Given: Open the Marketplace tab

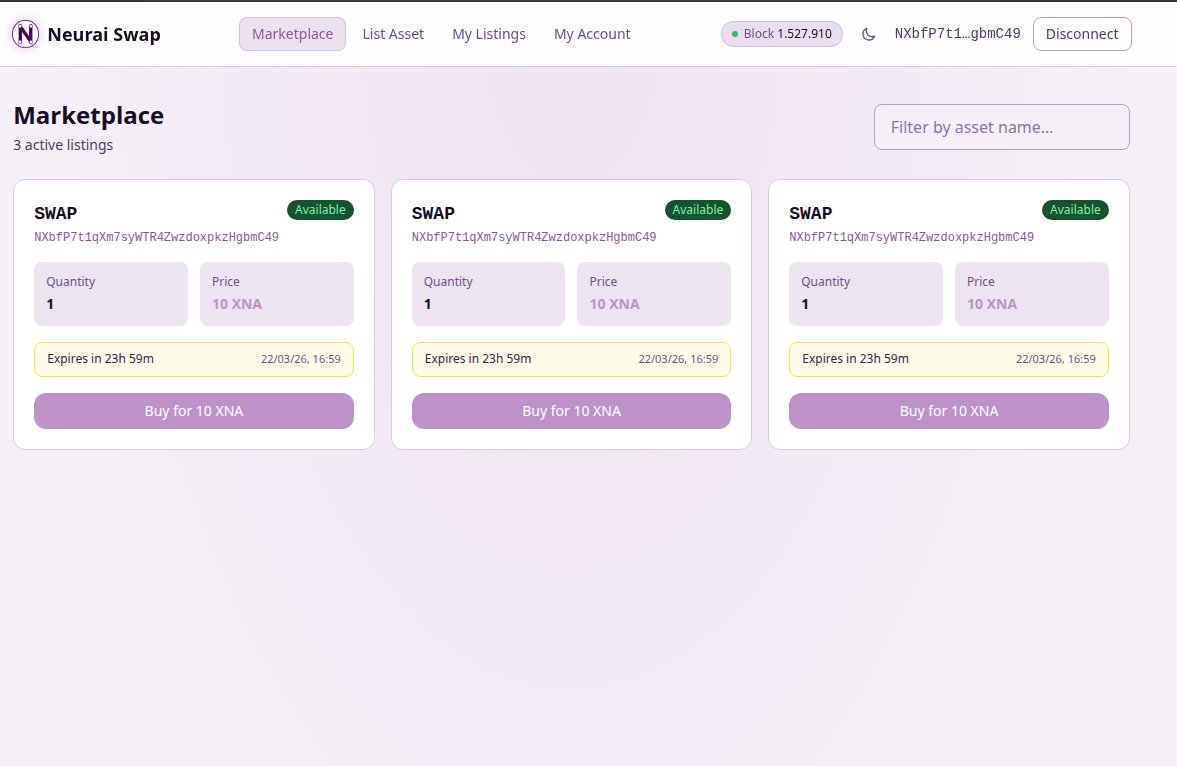Looking at the screenshot, I should 292,34.
